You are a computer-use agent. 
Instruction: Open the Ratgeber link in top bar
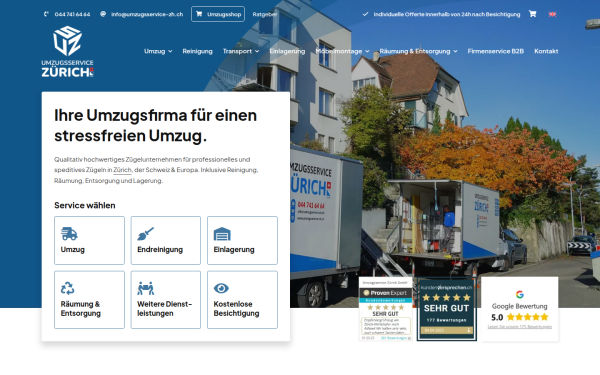pyautogui.click(x=265, y=14)
